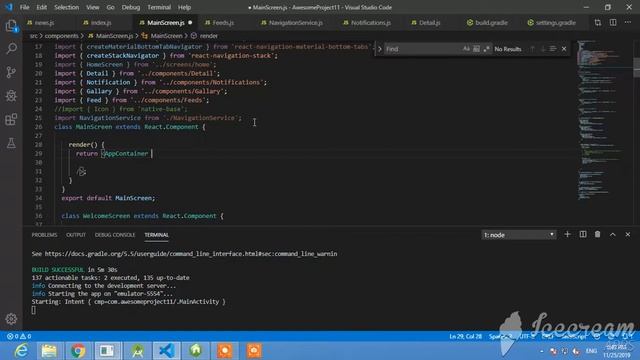Viewport: 640px width, 360px height.
Task: Click 'export default MainScreen;' code line
Action: pyautogui.click(x=108, y=198)
